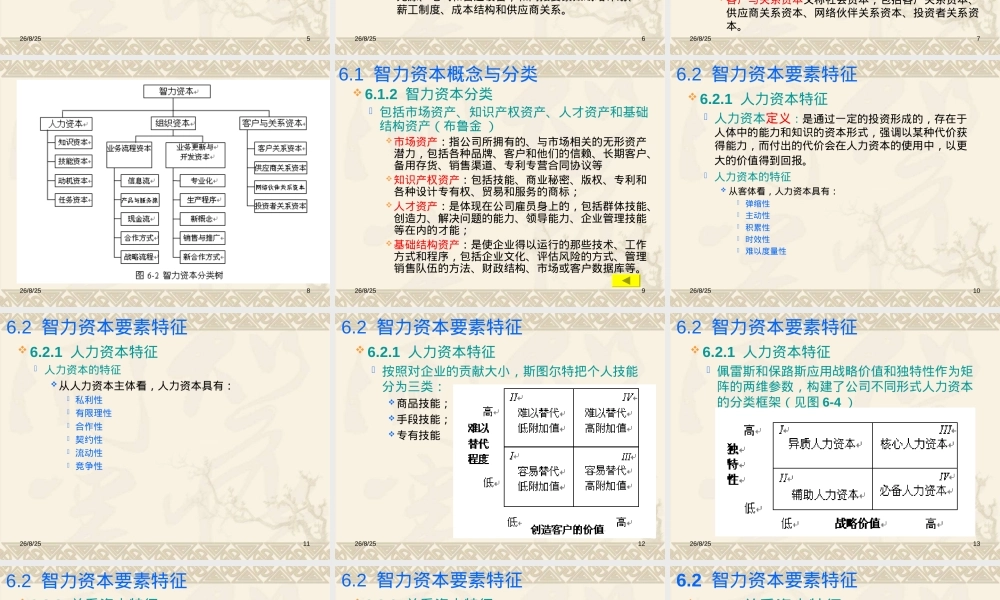Click the heading '6.1.2 智力资本分类'
Screen dimensions: 1000x600
[x=429, y=94]
